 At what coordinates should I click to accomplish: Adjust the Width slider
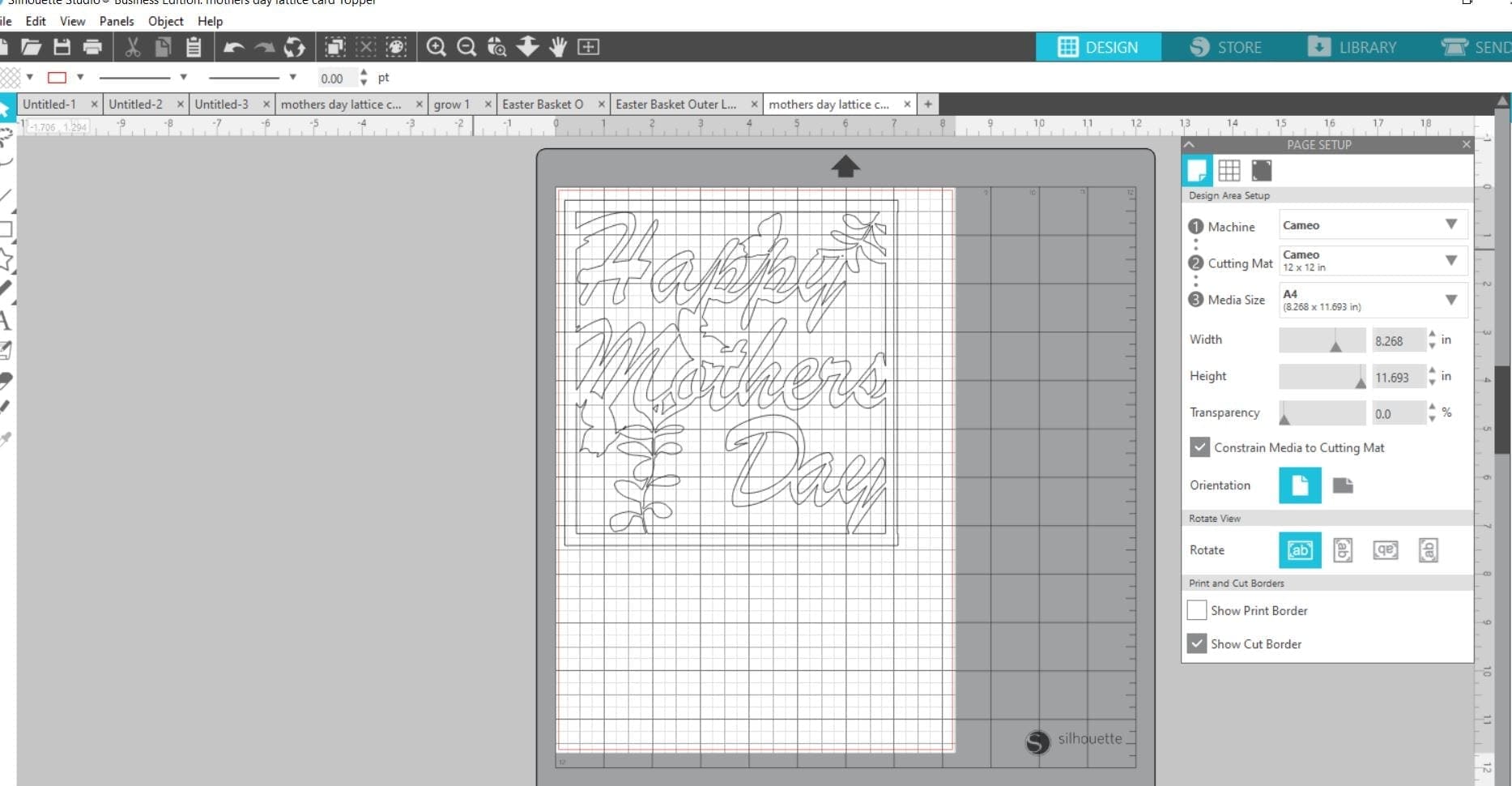(1322, 340)
